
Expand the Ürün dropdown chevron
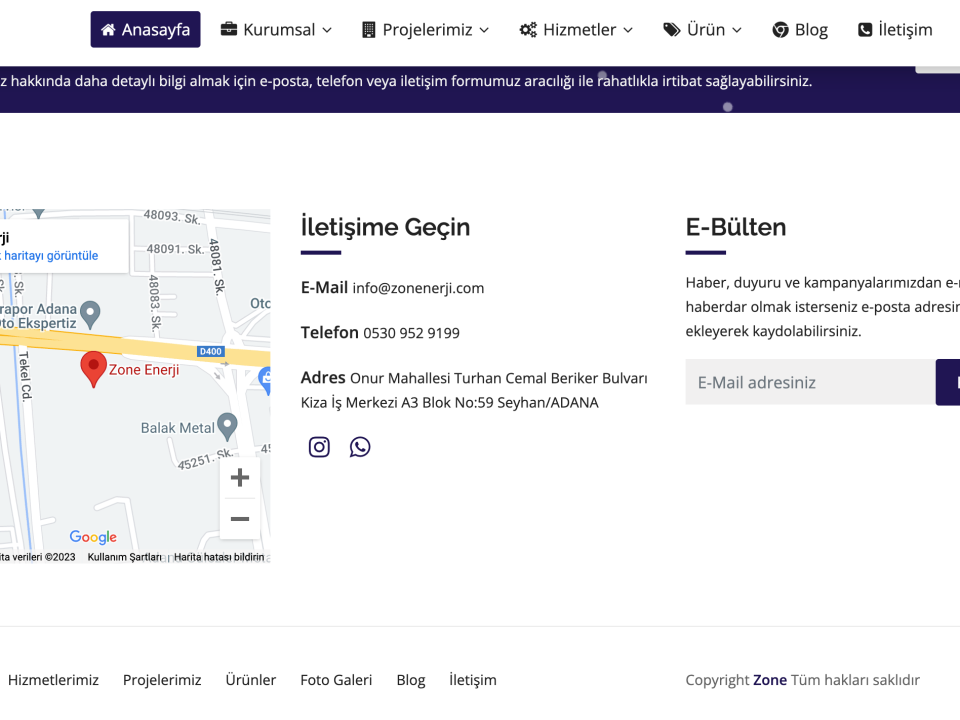coord(737,30)
